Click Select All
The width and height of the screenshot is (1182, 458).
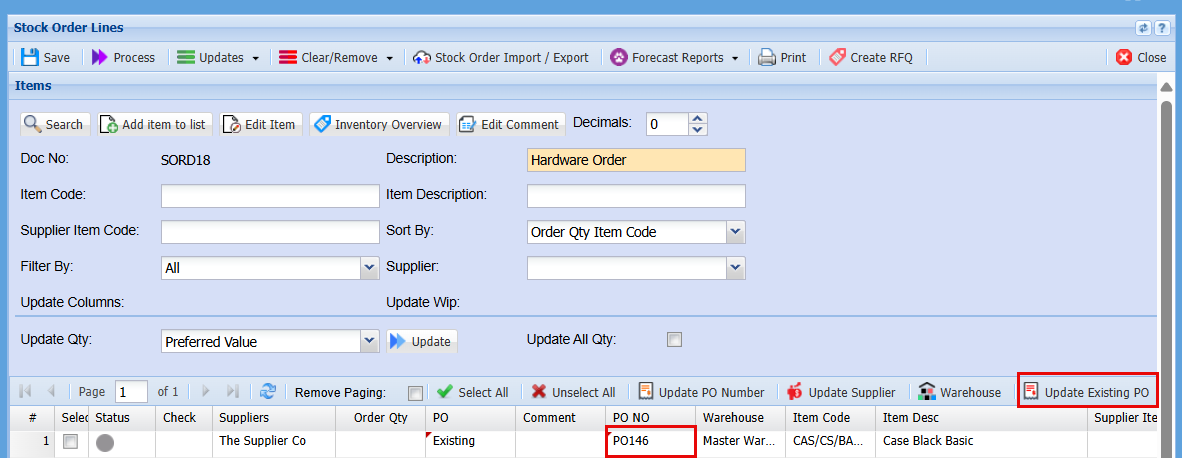[x=473, y=392]
